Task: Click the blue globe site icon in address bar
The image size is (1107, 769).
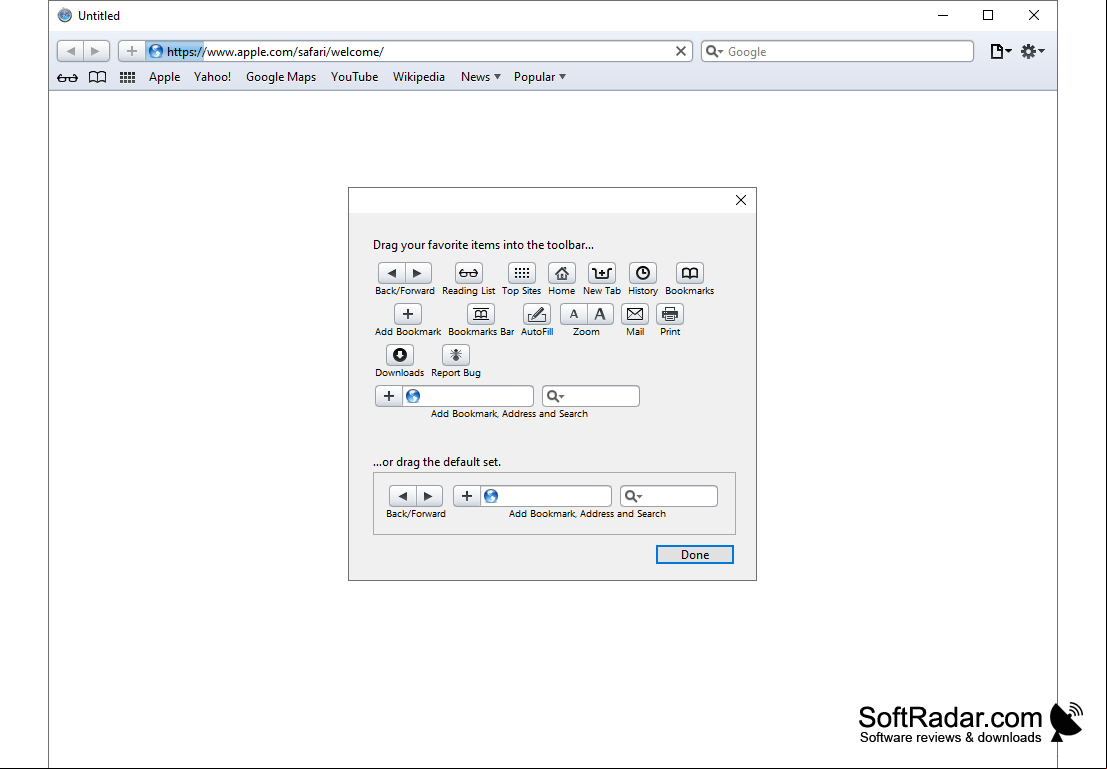Action: click(x=156, y=52)
